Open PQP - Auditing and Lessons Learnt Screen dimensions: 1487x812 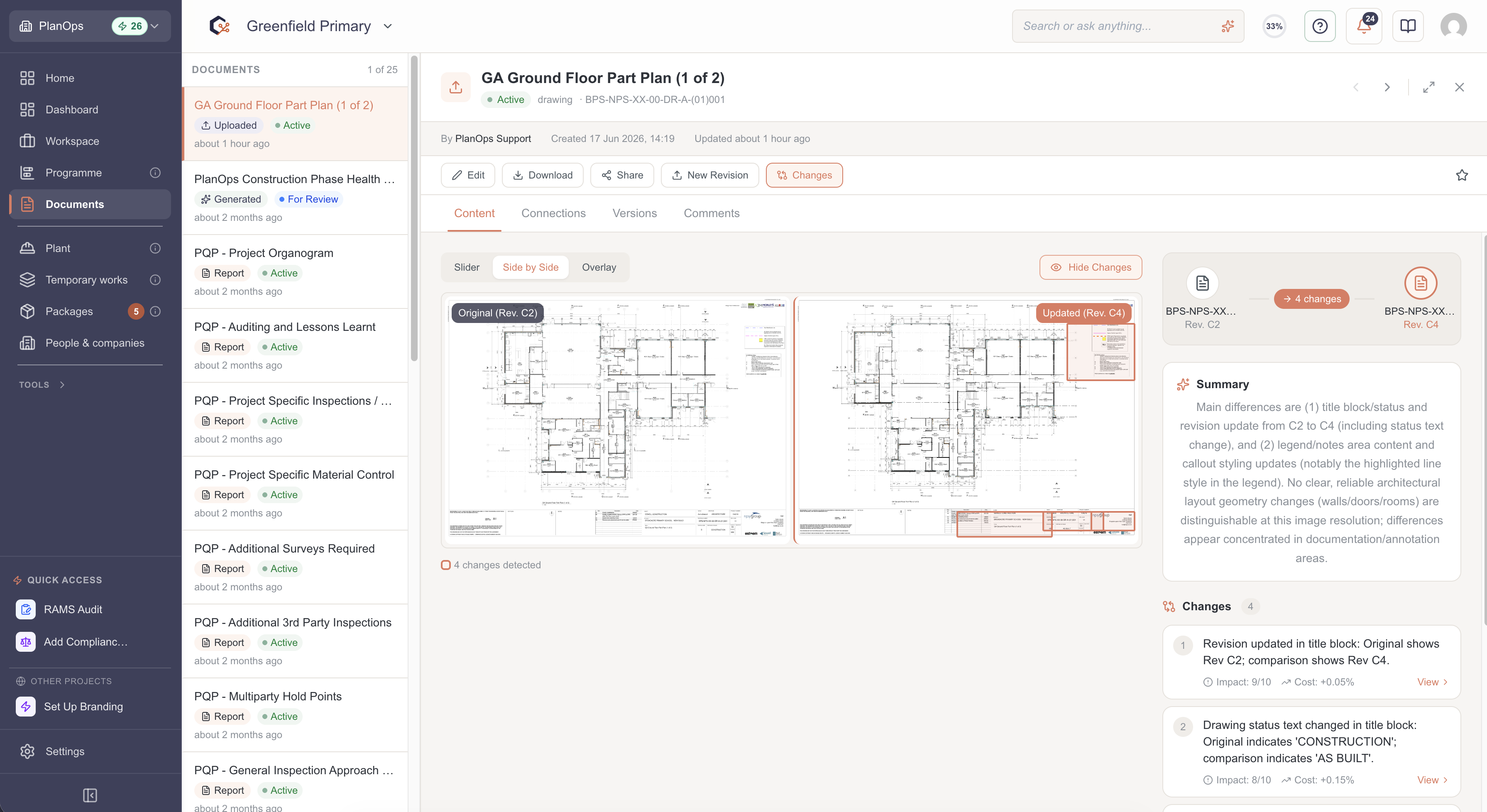pyautogui.click(x=295, y=345)
